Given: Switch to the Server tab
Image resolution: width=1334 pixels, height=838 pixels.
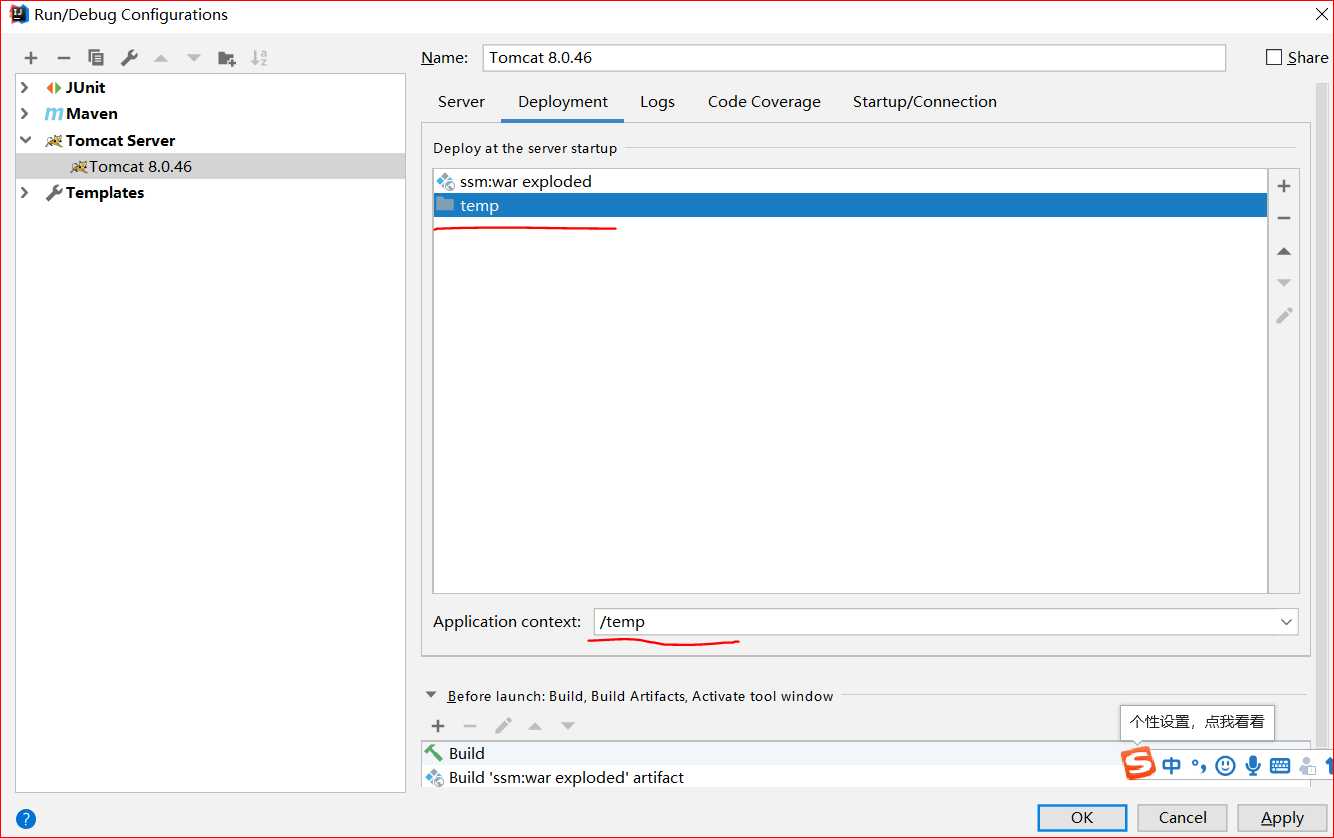Looking at the screenshot, I should point(461,102).
